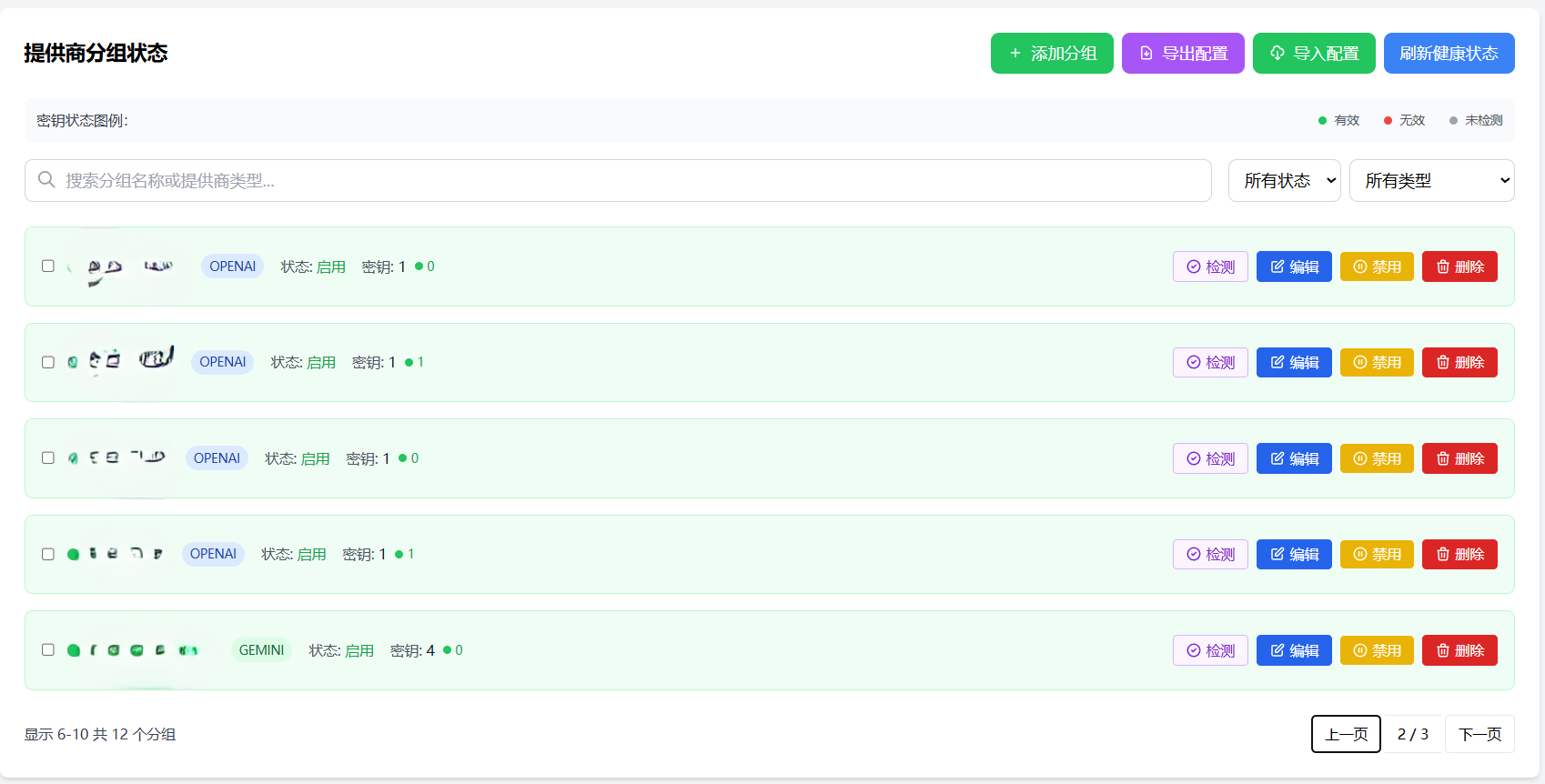Expand the 所有类型 type filter dropdown
Viewport: 1545px width, 784px height.
1431,181
